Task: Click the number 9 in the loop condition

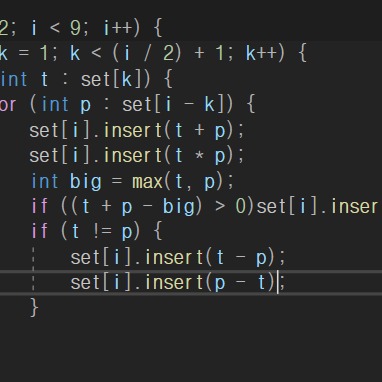Action: [75, 29]
